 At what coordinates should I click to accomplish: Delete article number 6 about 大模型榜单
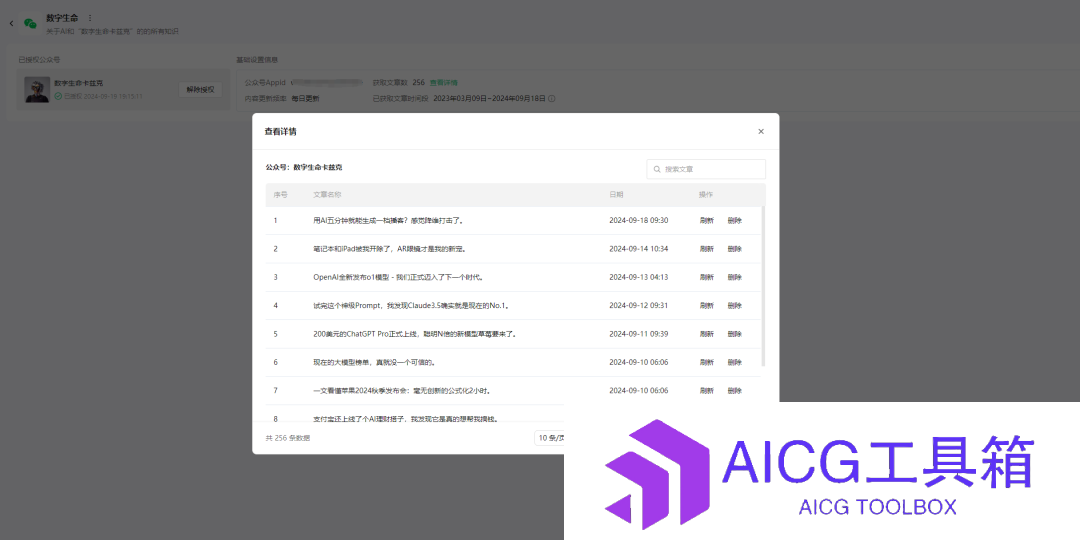[734, 362]
